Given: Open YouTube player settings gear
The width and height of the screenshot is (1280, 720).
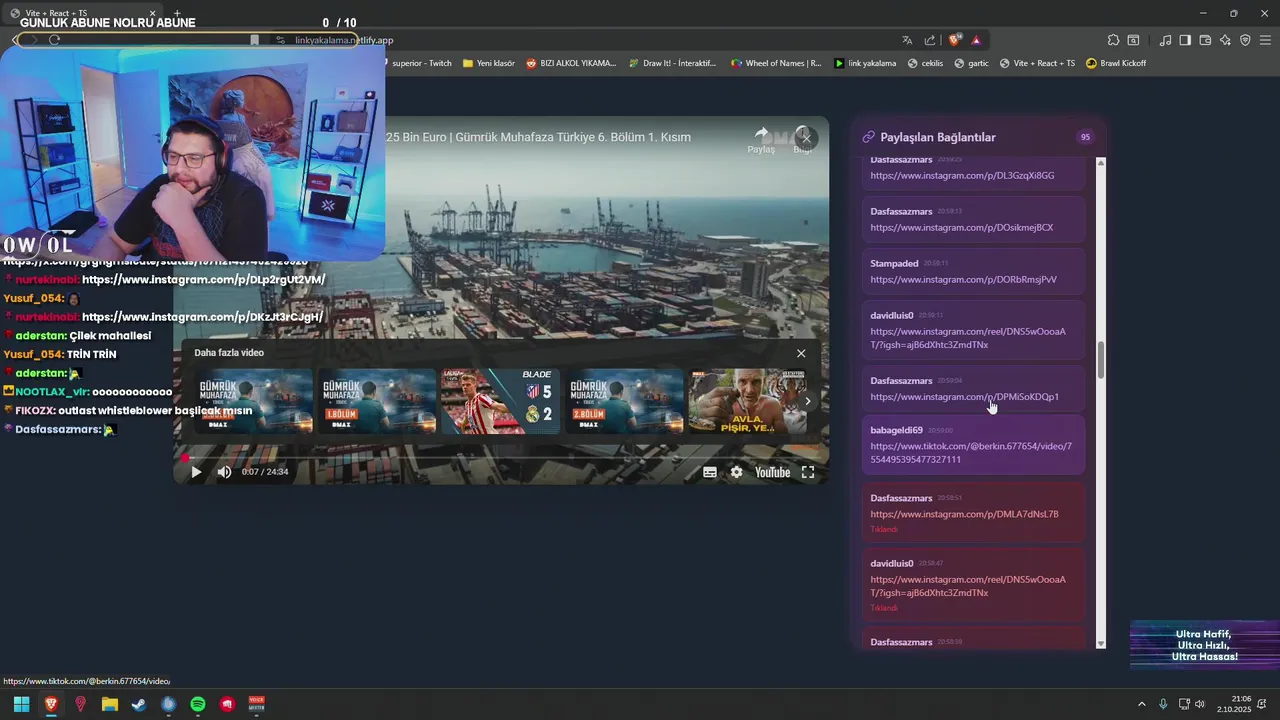Looking at the screenshot, I should pyautogui.click(x=737, y=472).
